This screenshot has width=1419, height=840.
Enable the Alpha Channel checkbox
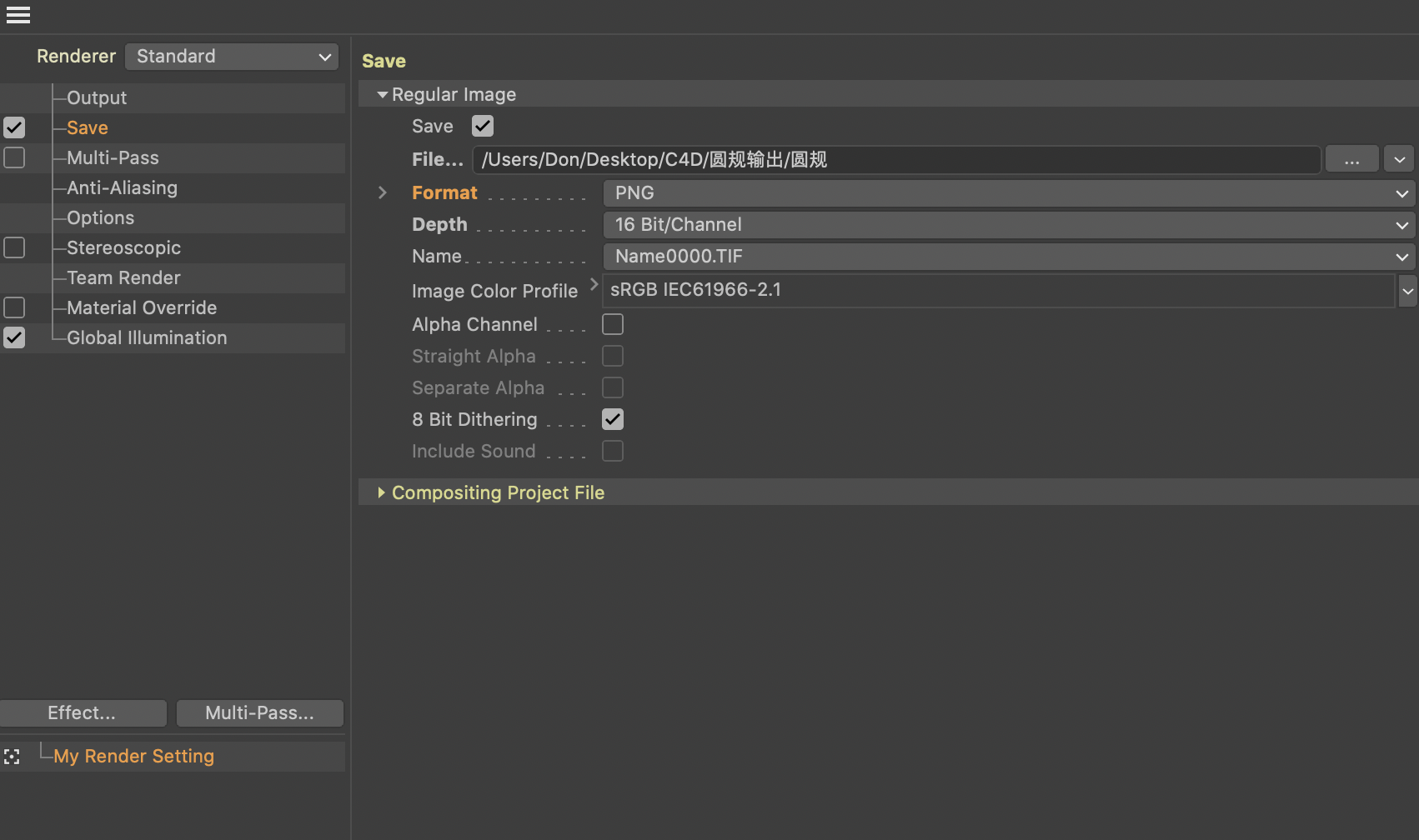tap(613, 324)
